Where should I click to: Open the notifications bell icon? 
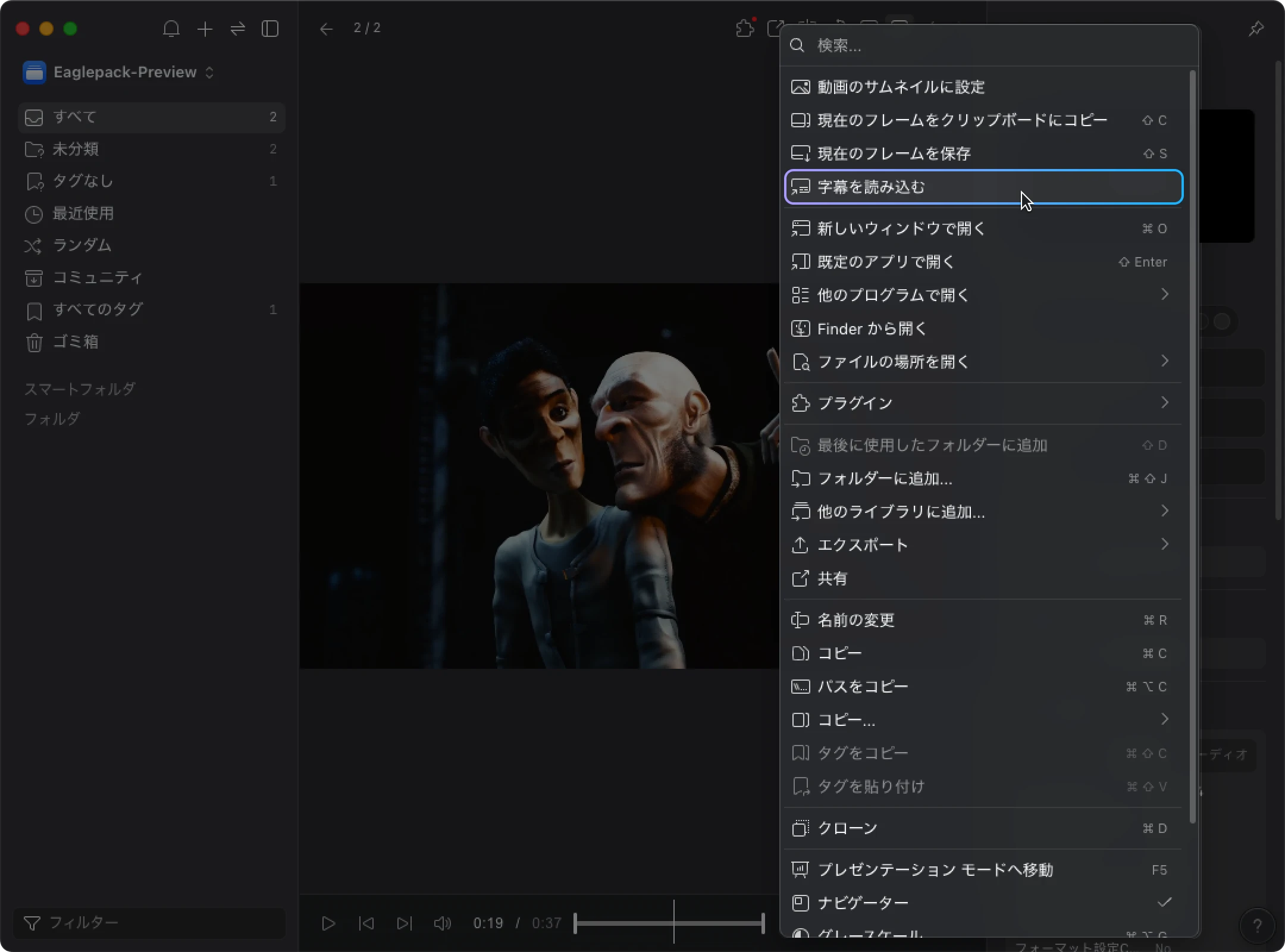point(171,29)
